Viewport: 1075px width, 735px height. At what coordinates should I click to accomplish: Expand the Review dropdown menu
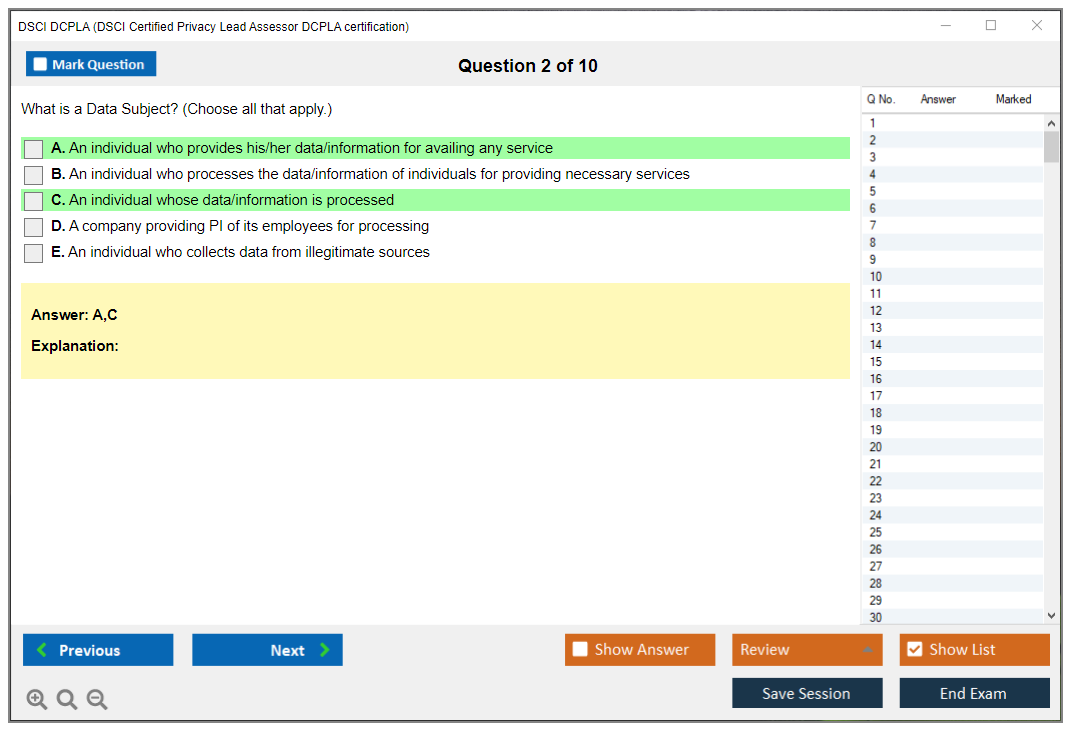tap(867, 650)
